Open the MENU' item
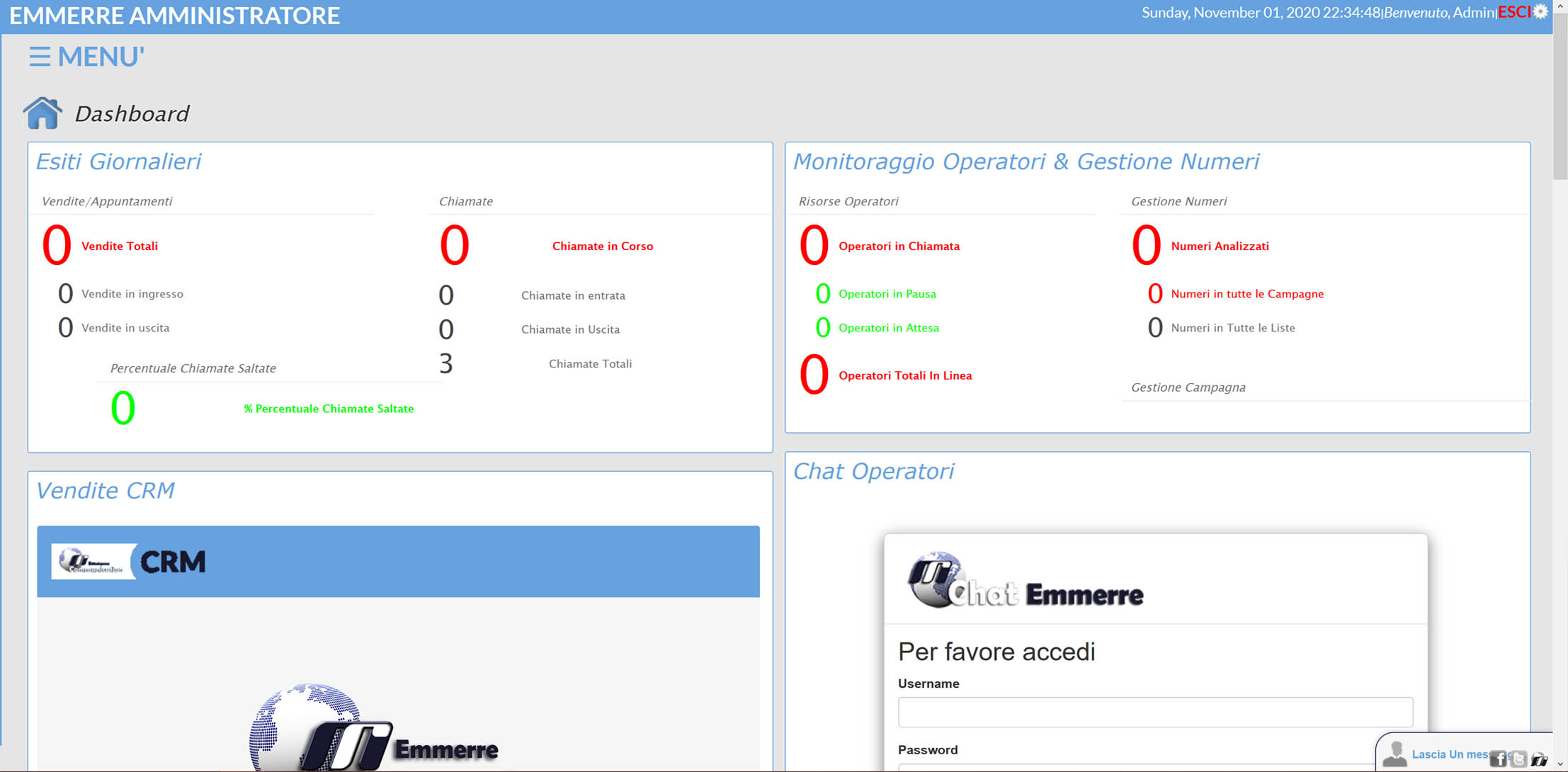 [x=100, y=56]
